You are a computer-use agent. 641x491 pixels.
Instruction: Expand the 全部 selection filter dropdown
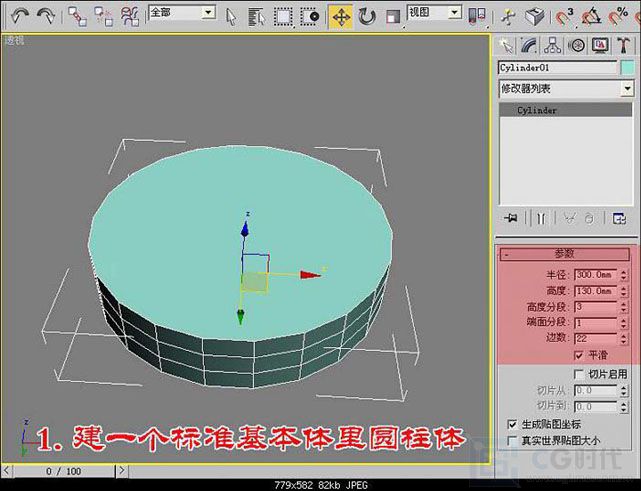coord(181,13)
